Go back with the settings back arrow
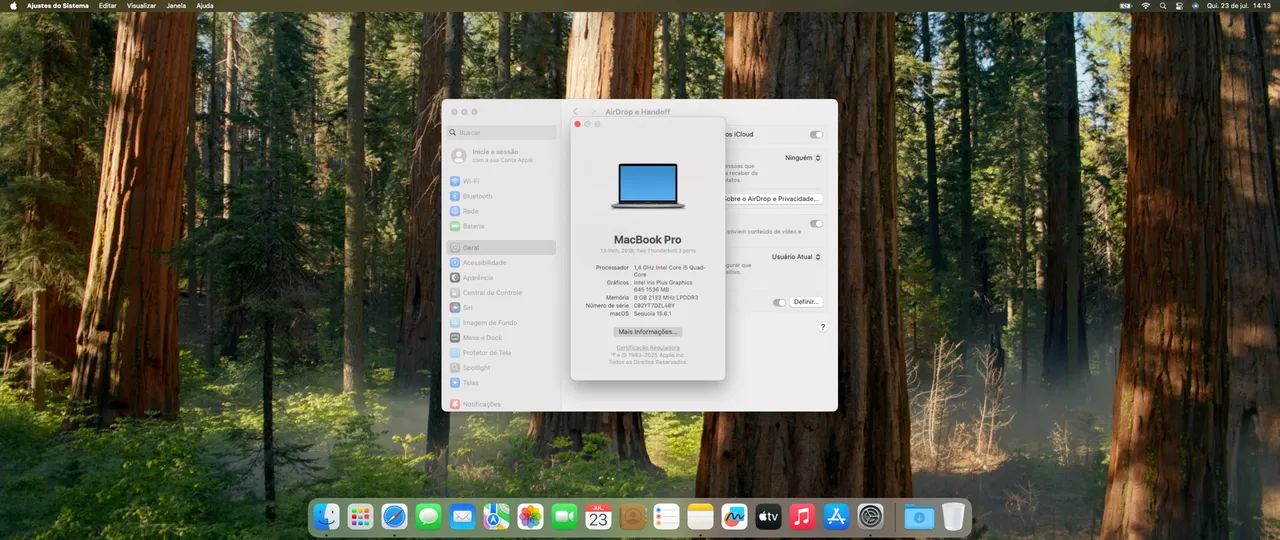This screenshot has height=540, width=1280. click(x=575, y=112)
